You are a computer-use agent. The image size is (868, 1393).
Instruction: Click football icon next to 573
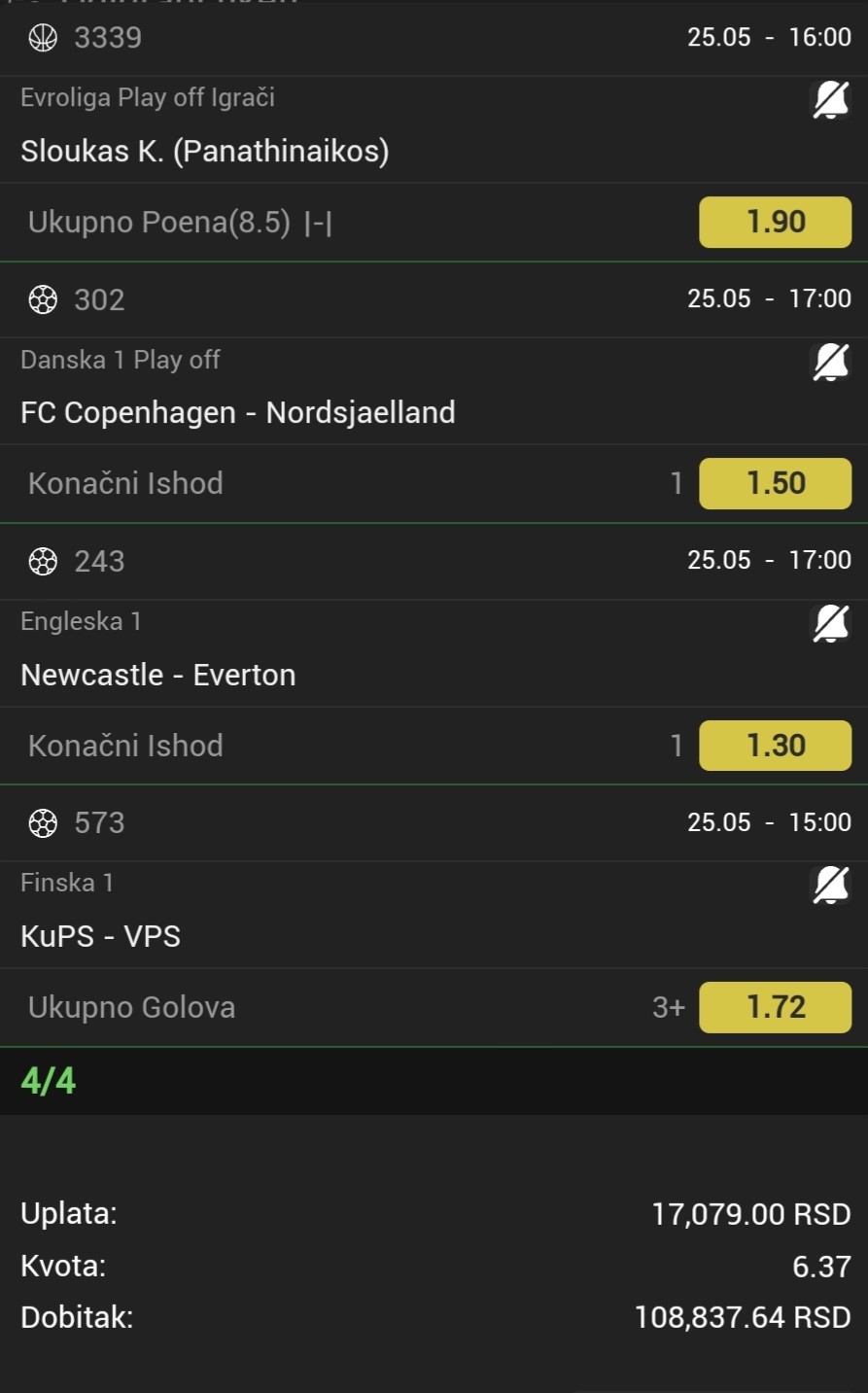[43, 823]
